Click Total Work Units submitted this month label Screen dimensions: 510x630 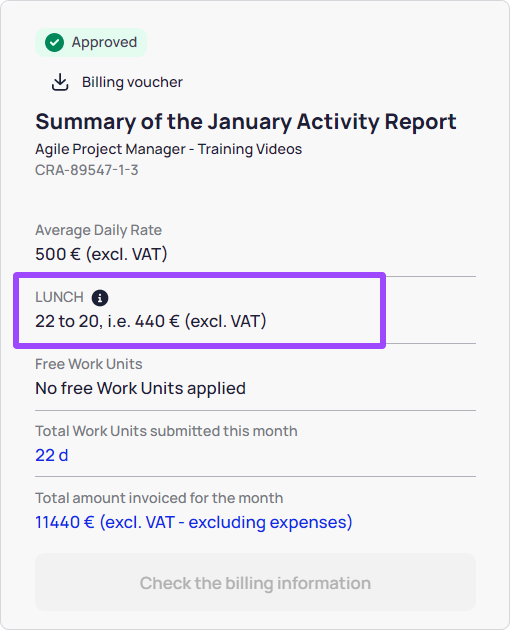166,431
